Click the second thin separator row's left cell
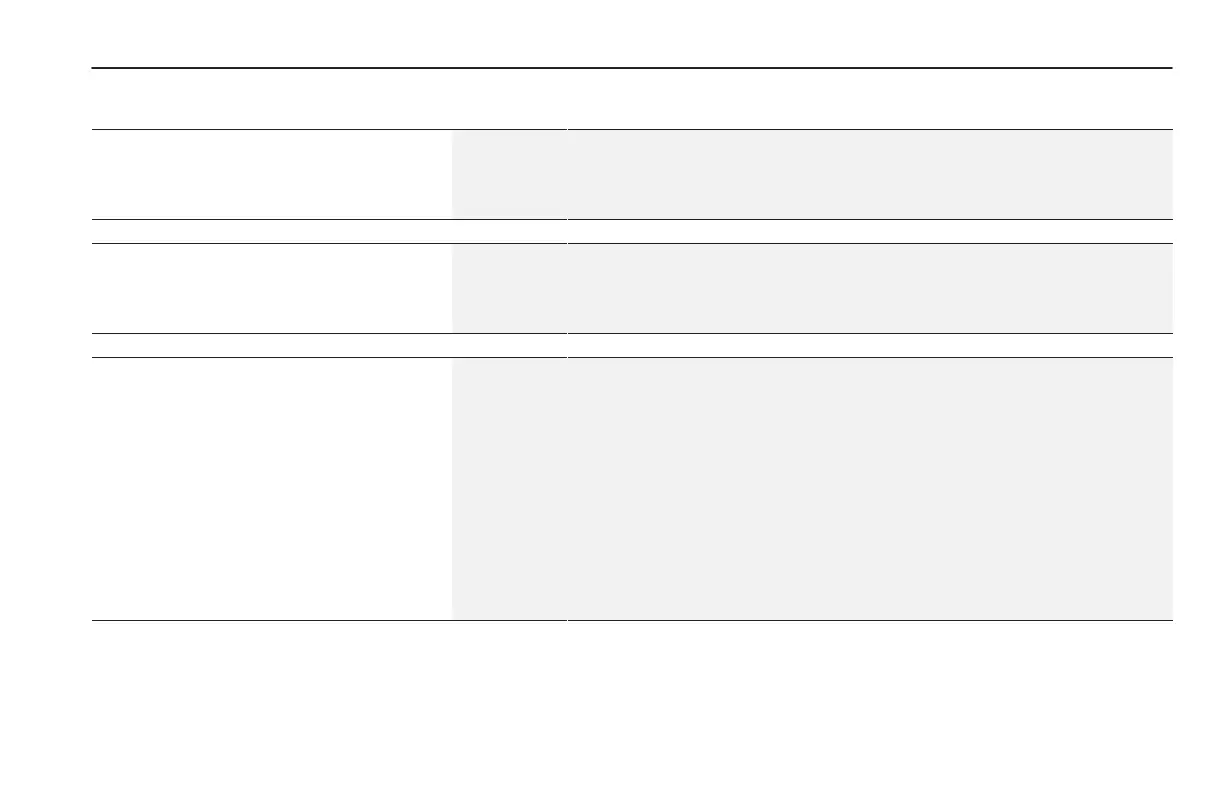The height and width of the screenshot is (792, 1224). point(328,345)
